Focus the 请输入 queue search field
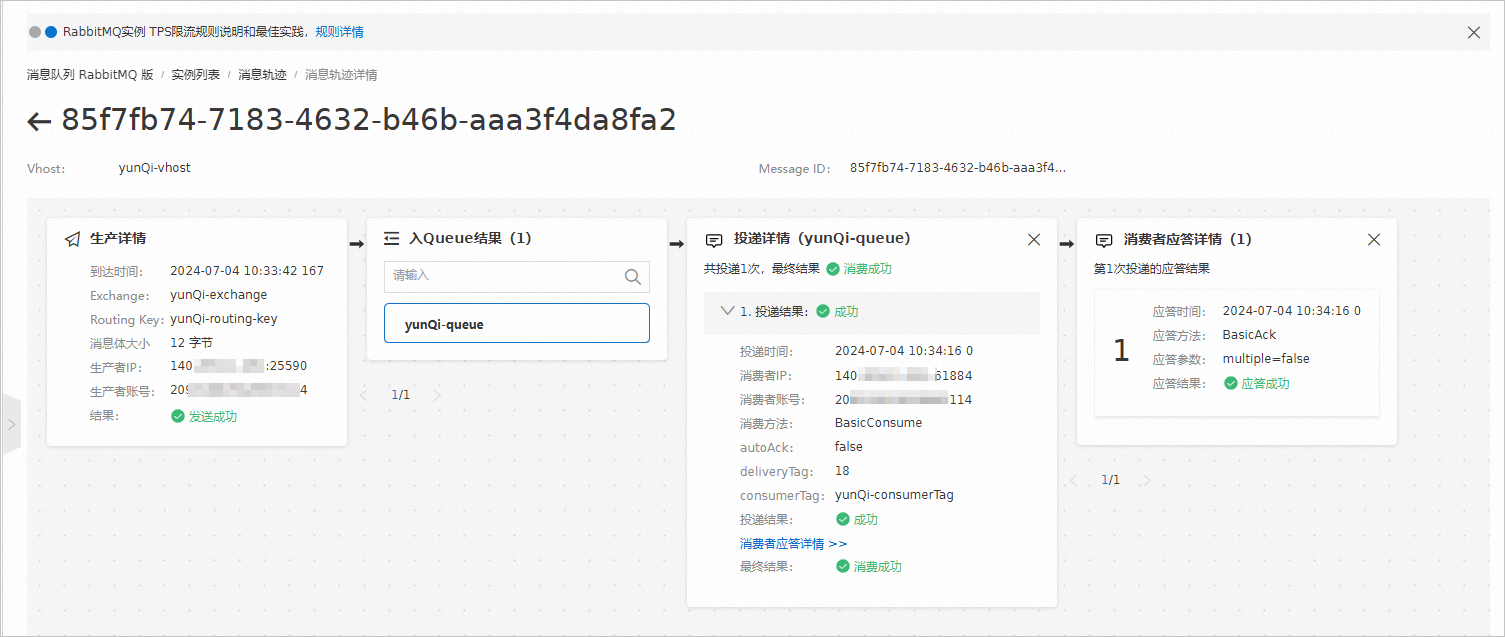Image resolution: width=1505 pixels, height=637 pixels. coord(517,277)
